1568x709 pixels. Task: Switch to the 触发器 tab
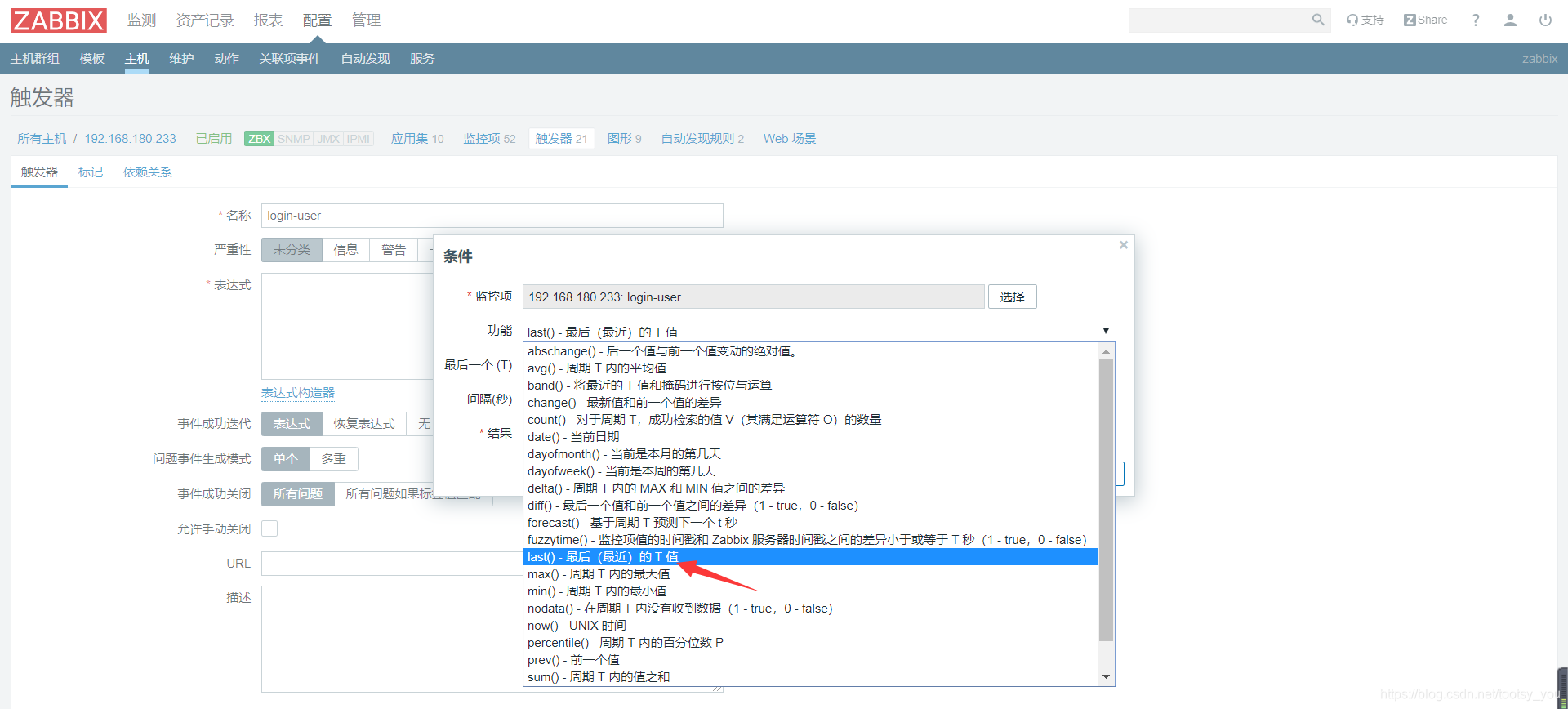(x=39, y=172)
